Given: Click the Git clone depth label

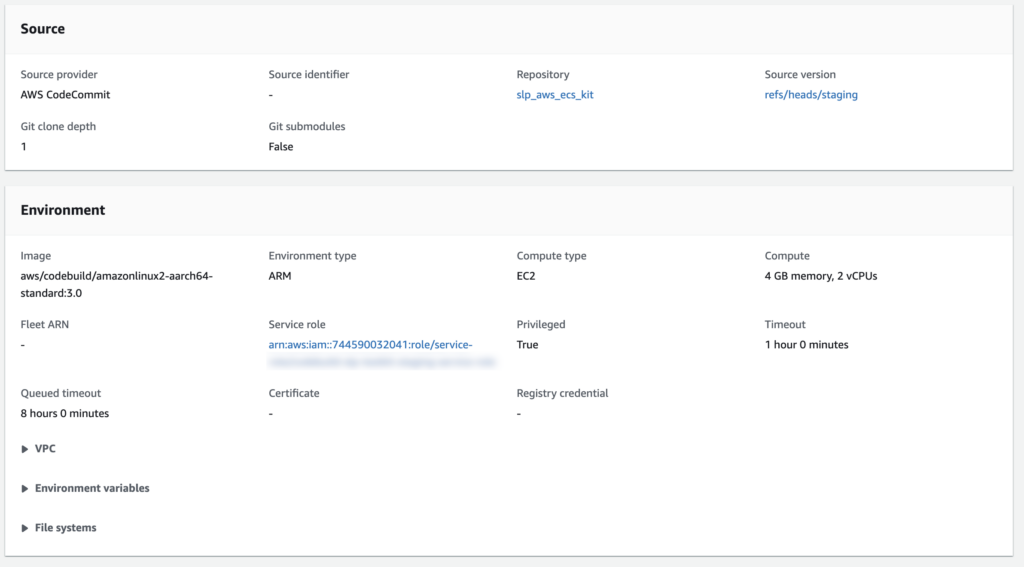Looking at the screenshot, I should point(58,127).
